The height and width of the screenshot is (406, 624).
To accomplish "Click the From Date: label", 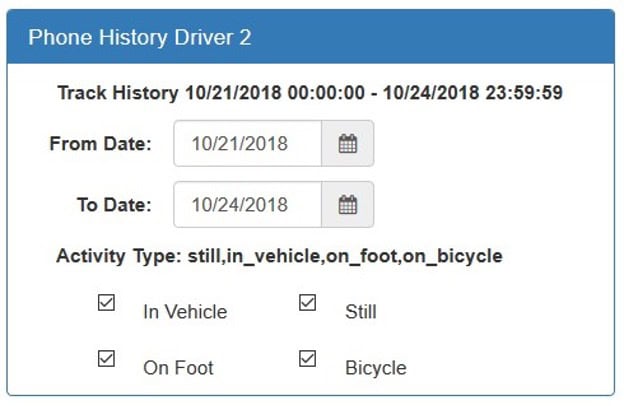I will pos(101,143).
